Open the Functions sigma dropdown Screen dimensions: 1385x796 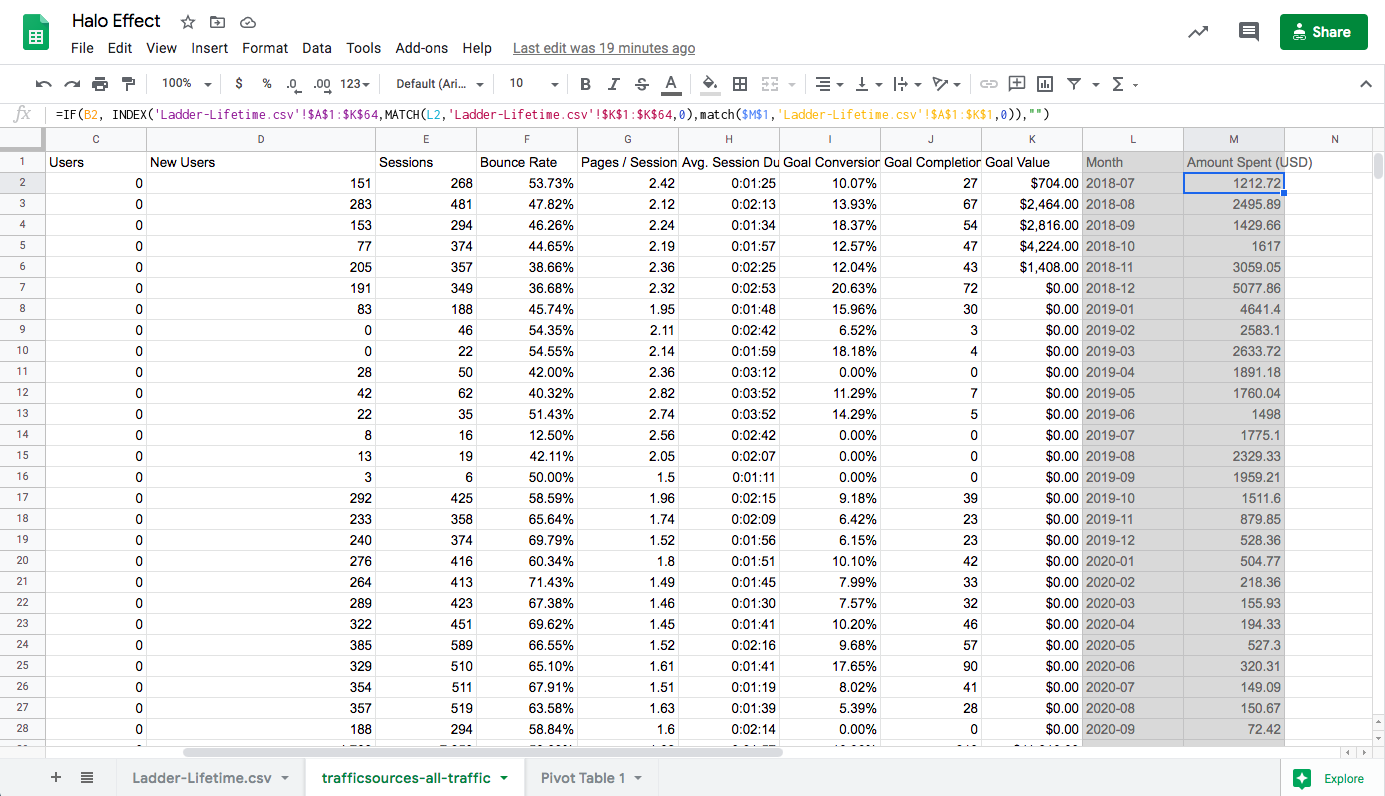tap(1125, 84)
